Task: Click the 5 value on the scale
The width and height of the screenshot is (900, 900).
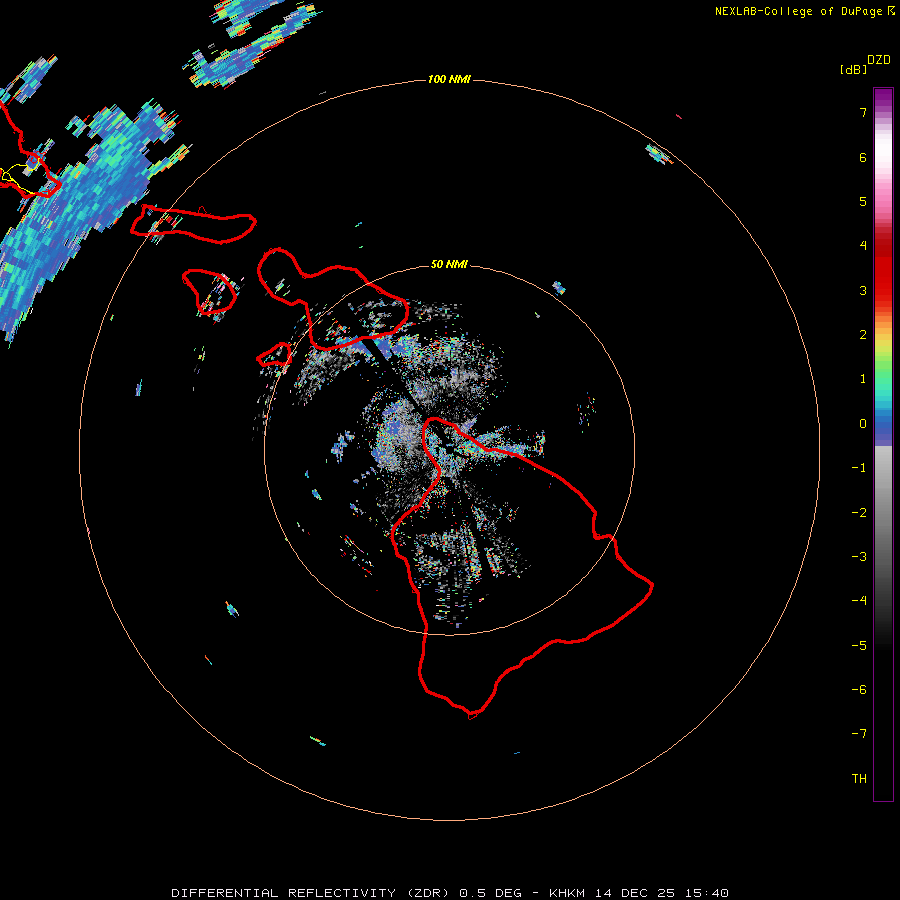Action: tap(863, 201)
